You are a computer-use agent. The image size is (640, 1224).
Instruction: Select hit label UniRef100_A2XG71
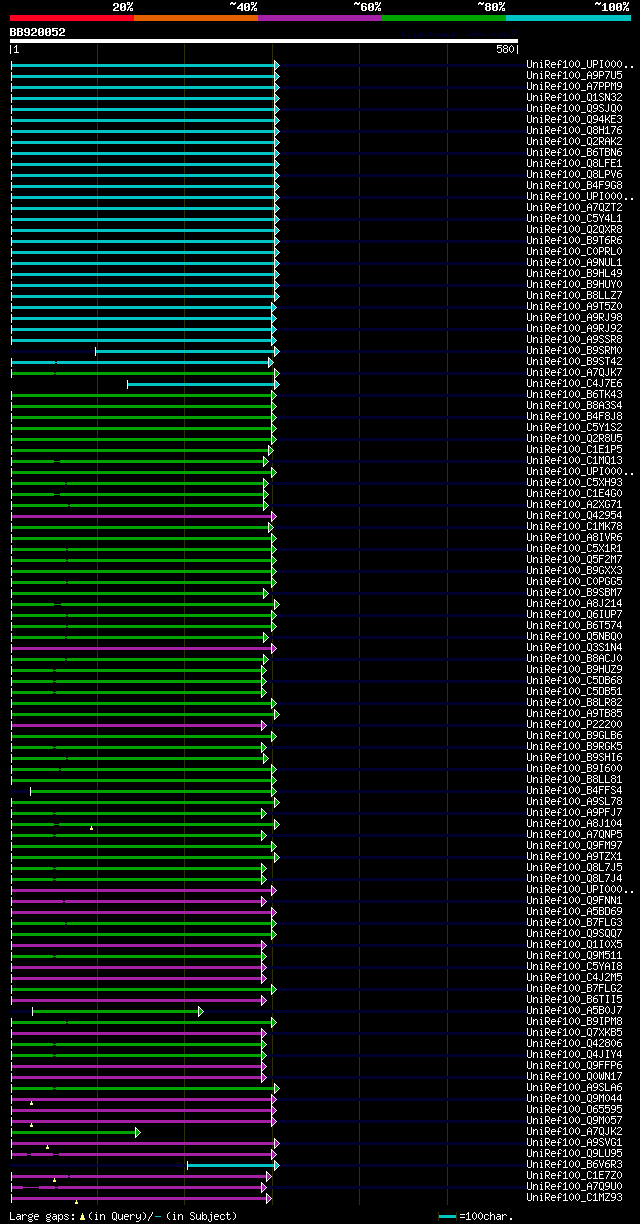(x=574, y=504)
